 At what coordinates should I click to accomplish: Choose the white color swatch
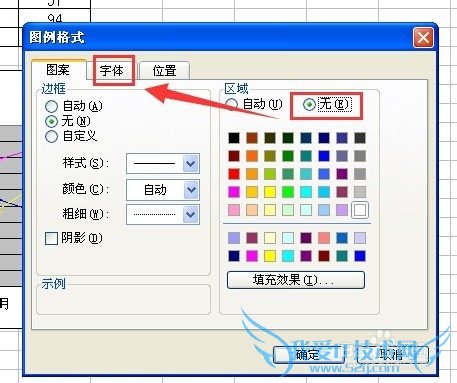pos(360,210)
